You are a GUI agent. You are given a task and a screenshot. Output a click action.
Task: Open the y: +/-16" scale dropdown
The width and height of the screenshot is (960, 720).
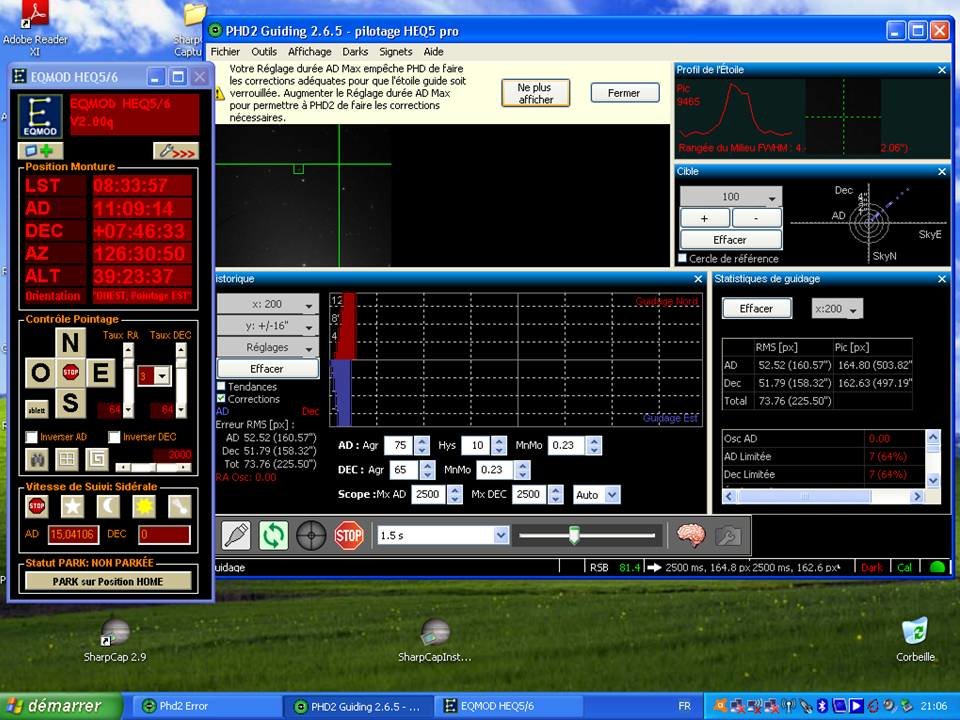[268, 326]
